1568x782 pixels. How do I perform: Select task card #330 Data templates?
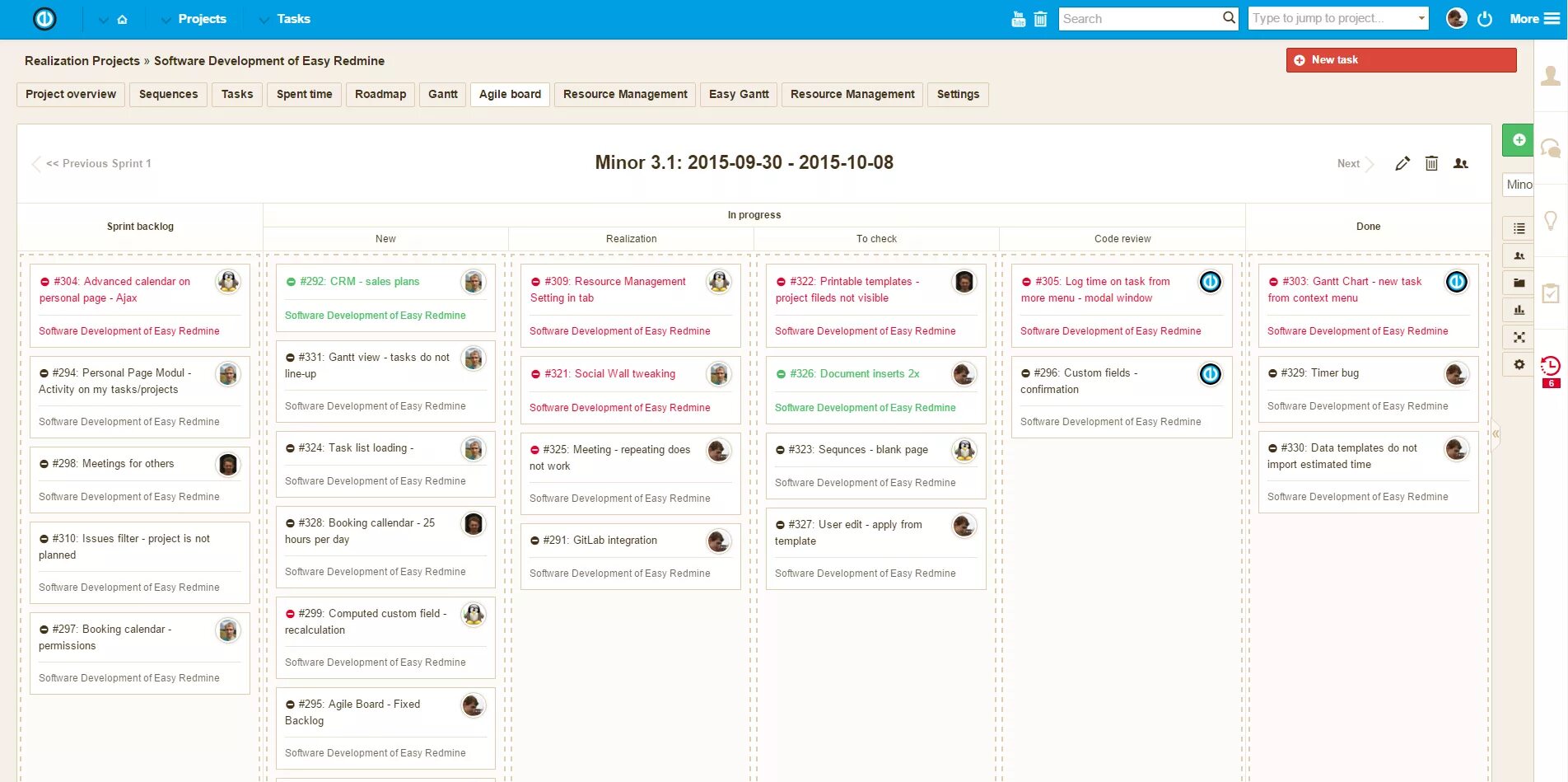[1368, 471]
